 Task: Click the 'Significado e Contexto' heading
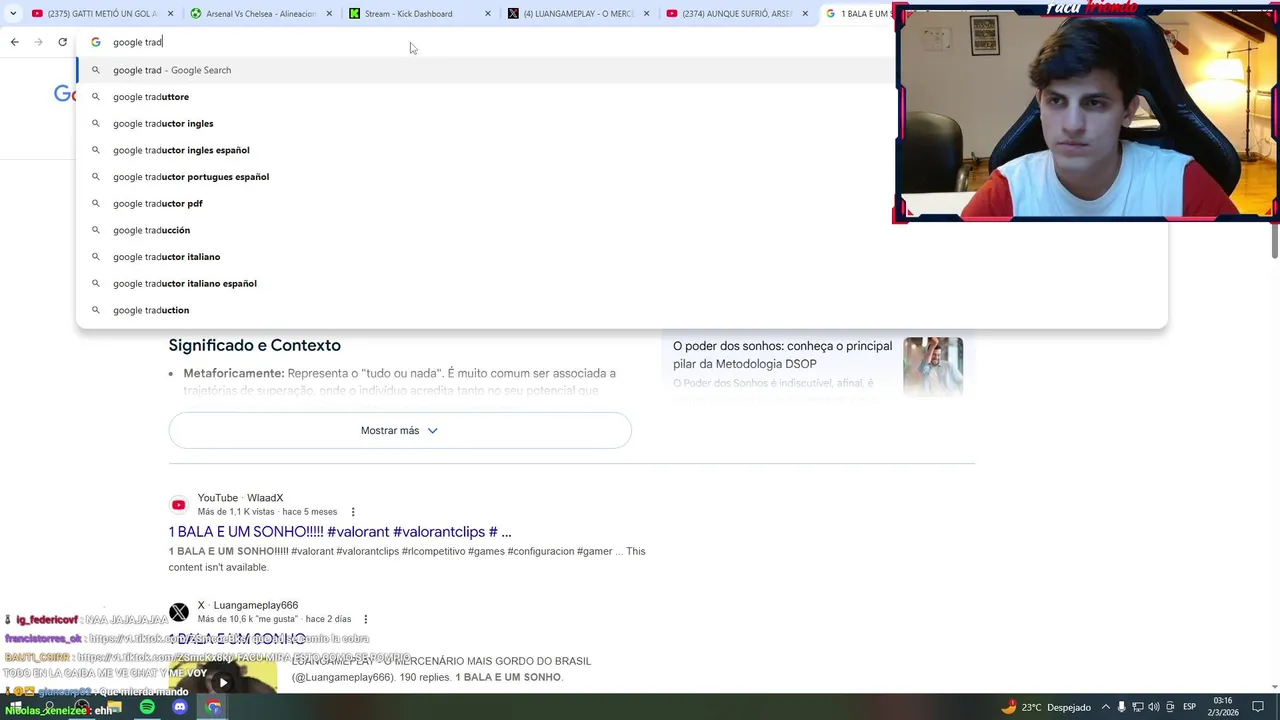click(254, 345)
